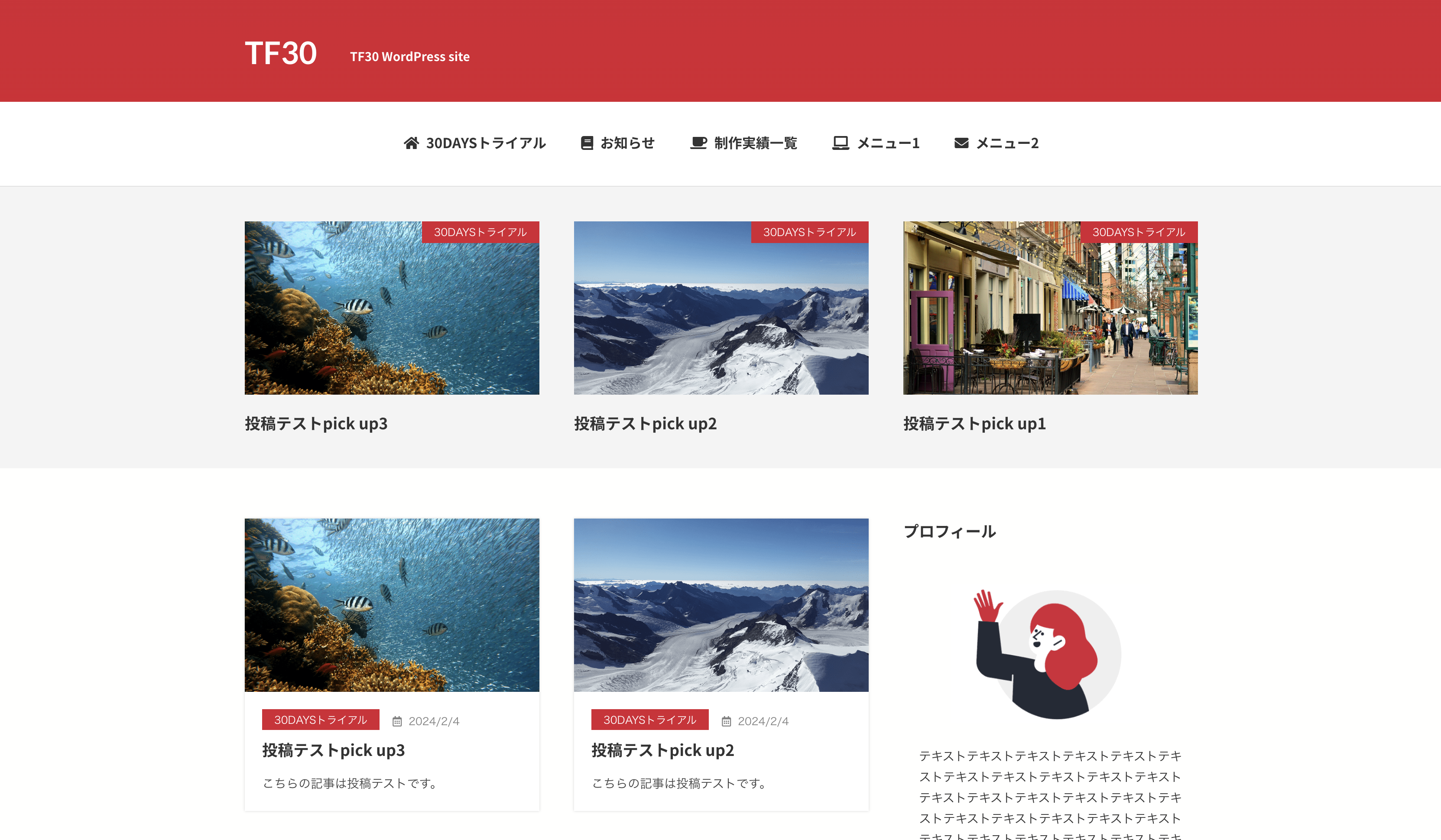Go to メニュー1 page
Viewport: 1441px width, 840px height.
tap(888, 143)
